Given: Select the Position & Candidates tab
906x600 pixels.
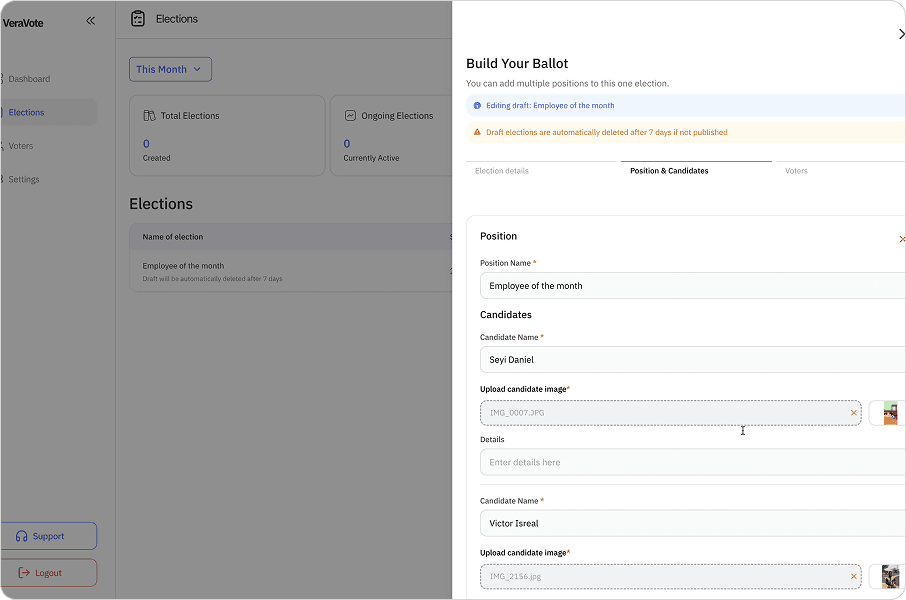Looking at the screenshot, I should click(x=669, y=171).
